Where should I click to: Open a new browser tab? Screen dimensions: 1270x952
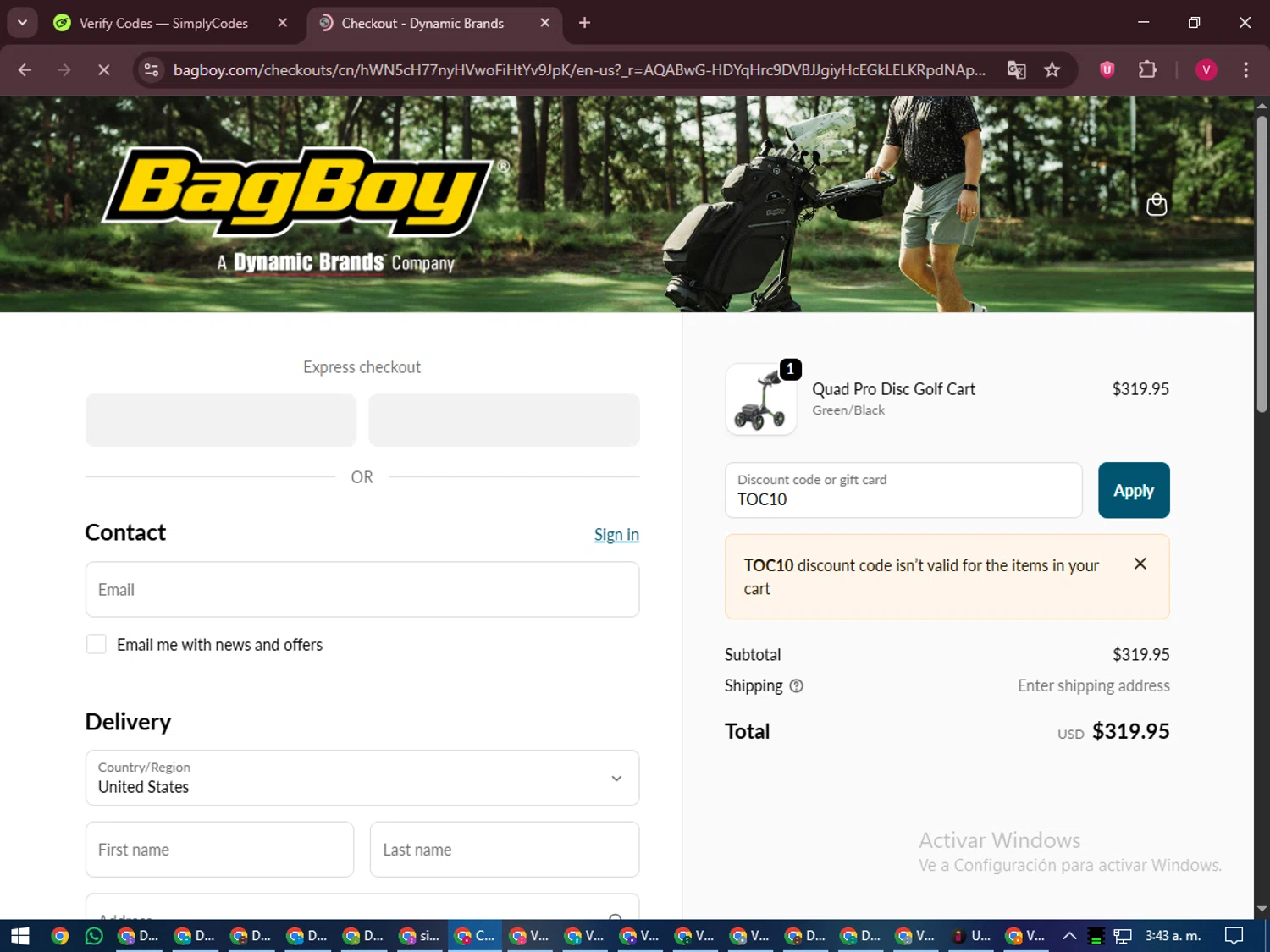click(584, 23)
